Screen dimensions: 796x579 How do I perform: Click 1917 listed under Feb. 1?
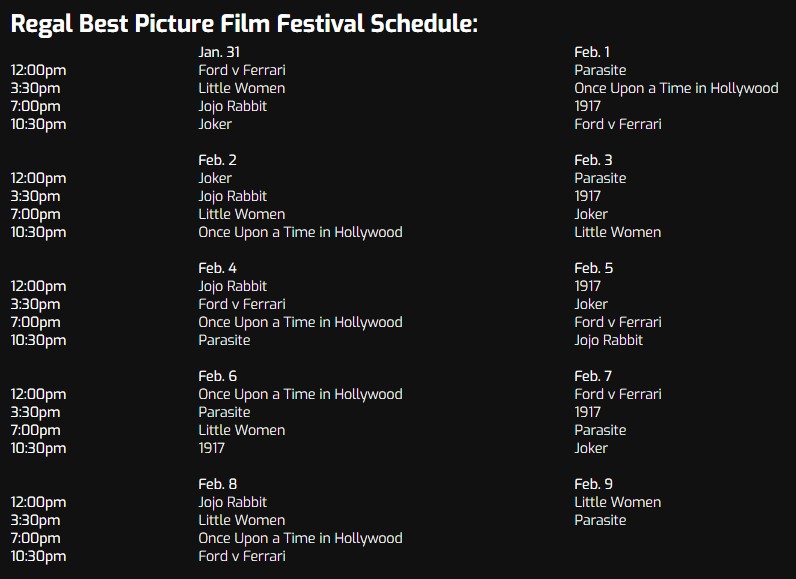(x=587, y=106)
